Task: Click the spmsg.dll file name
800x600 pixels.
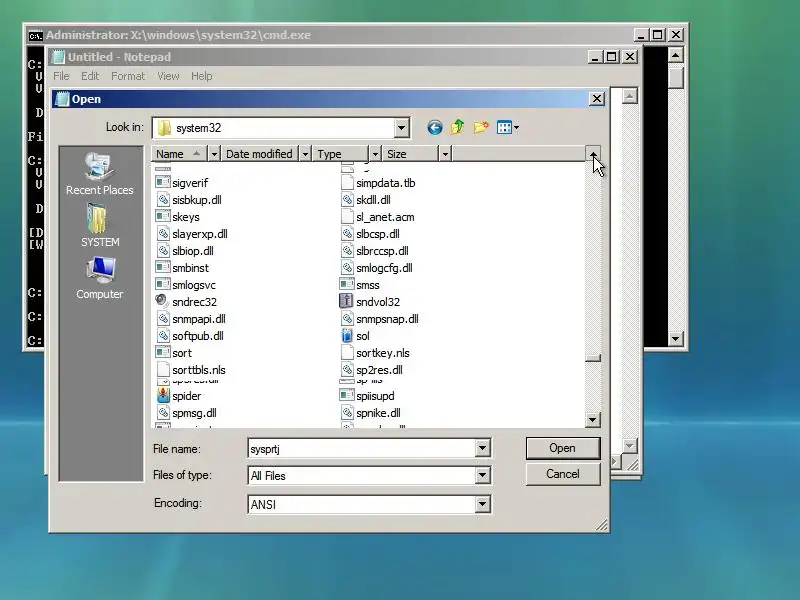Action: 194,413
